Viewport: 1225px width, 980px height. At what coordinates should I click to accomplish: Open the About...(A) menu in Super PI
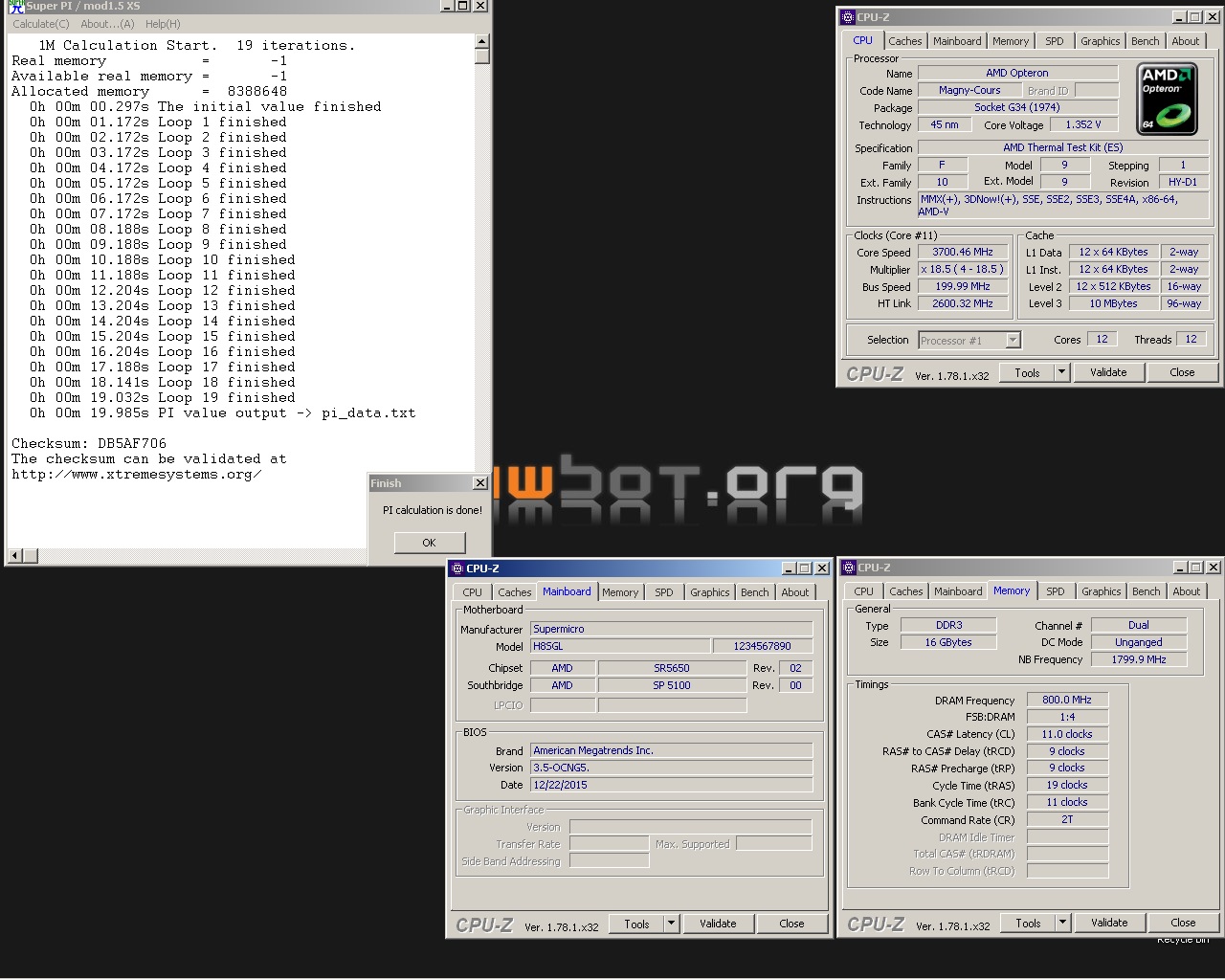[x=107, y=24]
